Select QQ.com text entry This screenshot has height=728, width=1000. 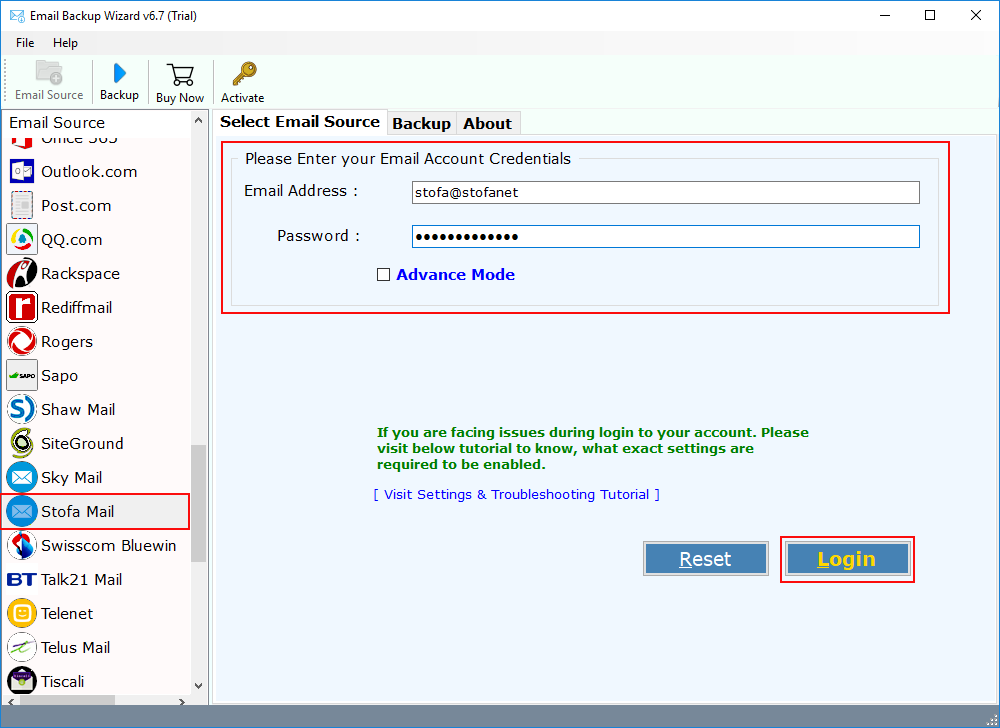72,240
